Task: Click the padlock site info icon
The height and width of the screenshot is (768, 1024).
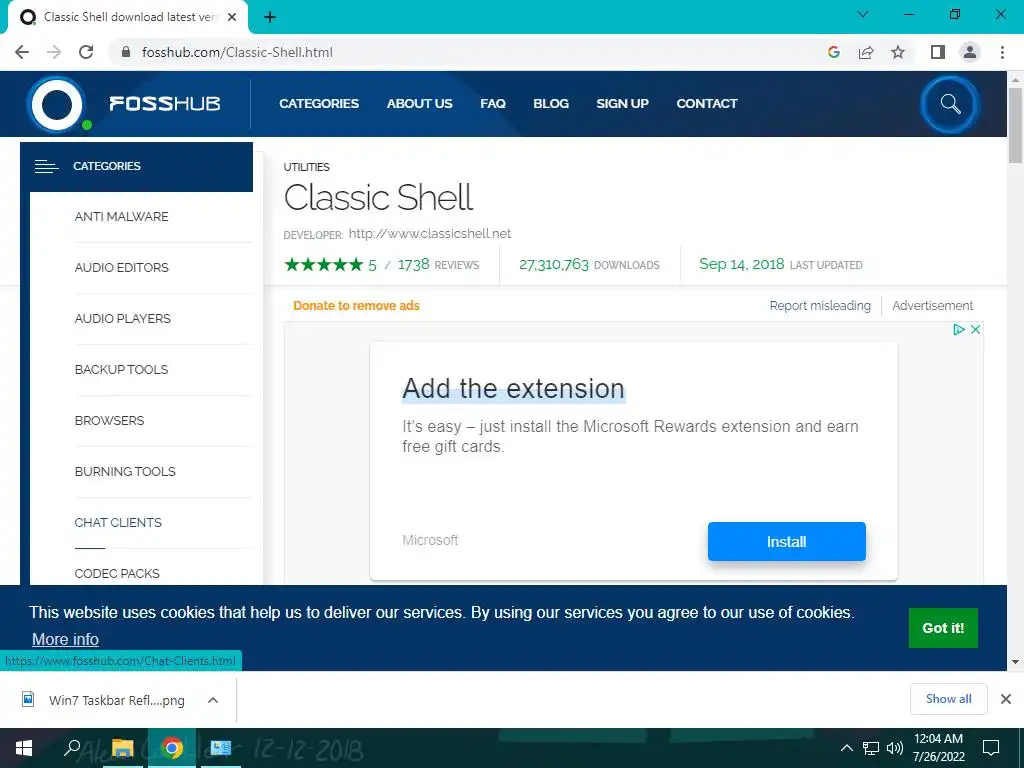Action: tap(126, 52)
